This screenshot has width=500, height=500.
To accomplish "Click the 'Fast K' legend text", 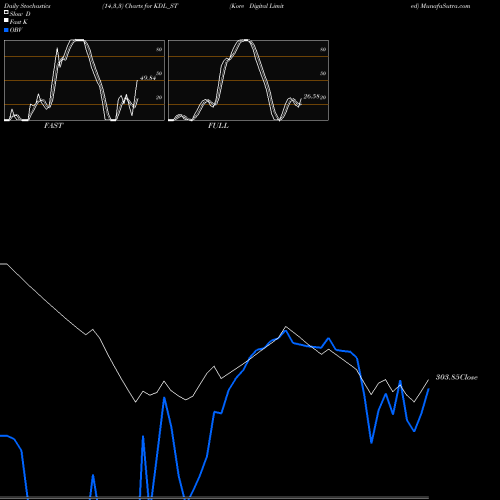I will (x=19, y=22).
